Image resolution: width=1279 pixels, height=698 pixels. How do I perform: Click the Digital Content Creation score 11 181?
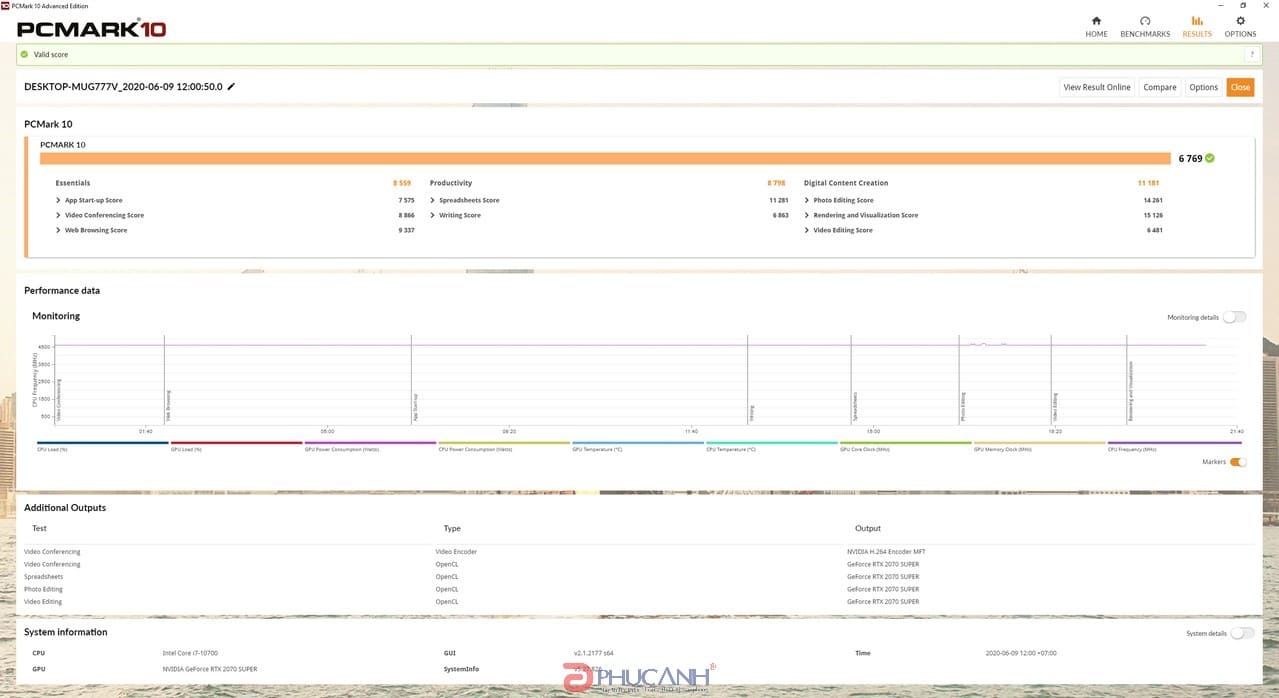(1149, 183)
